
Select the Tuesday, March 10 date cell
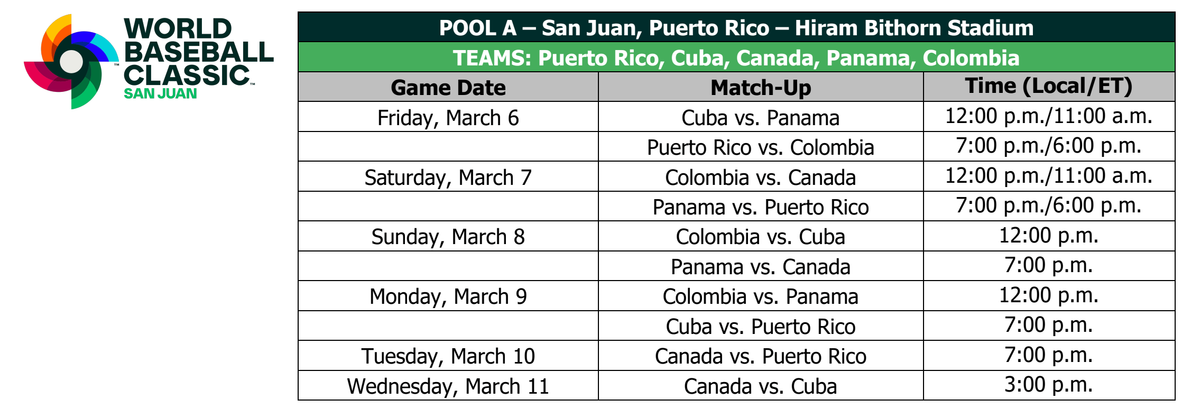click(448, 356)
